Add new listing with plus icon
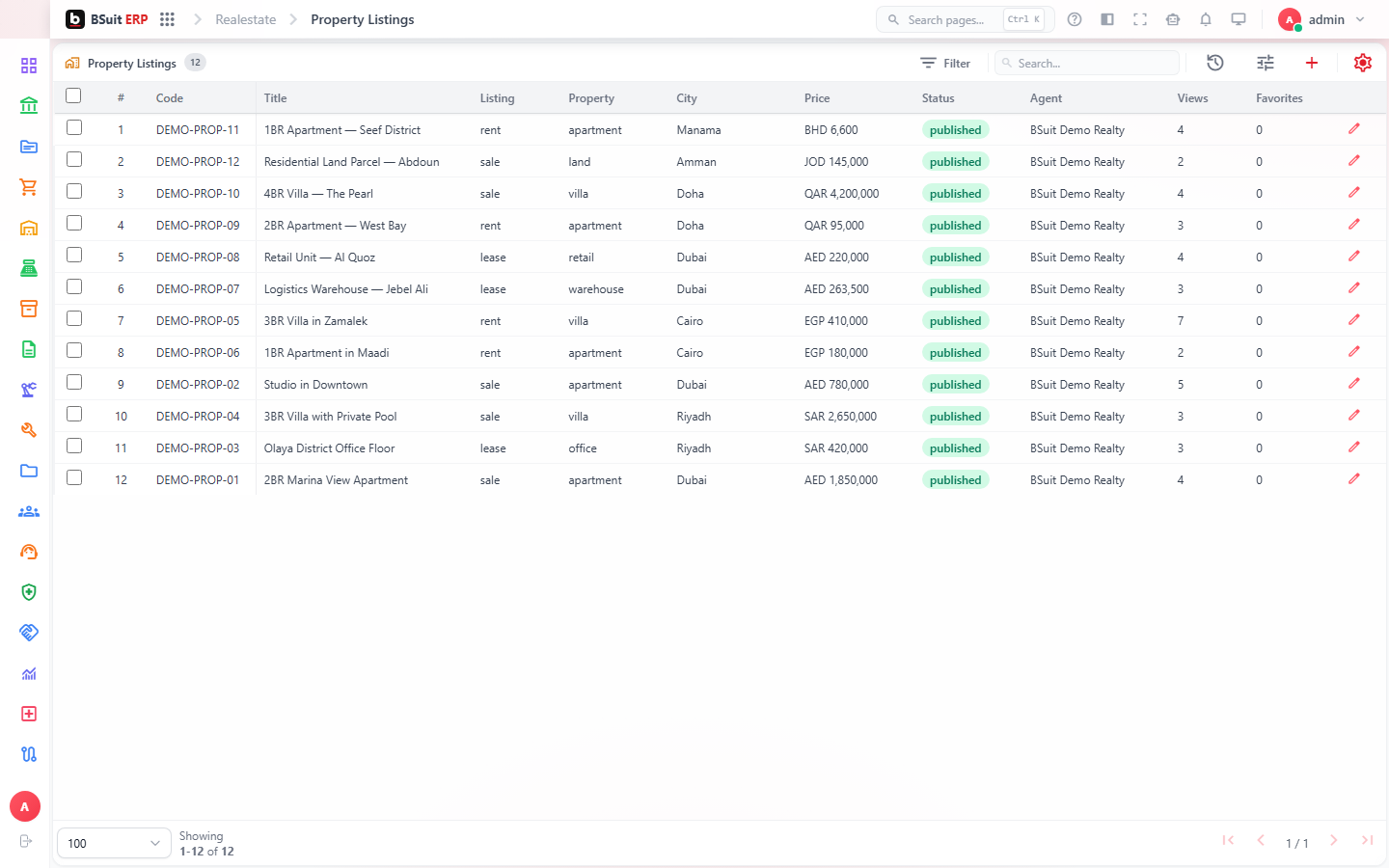The image size is (1389, 868). [x=1312, y=63]
